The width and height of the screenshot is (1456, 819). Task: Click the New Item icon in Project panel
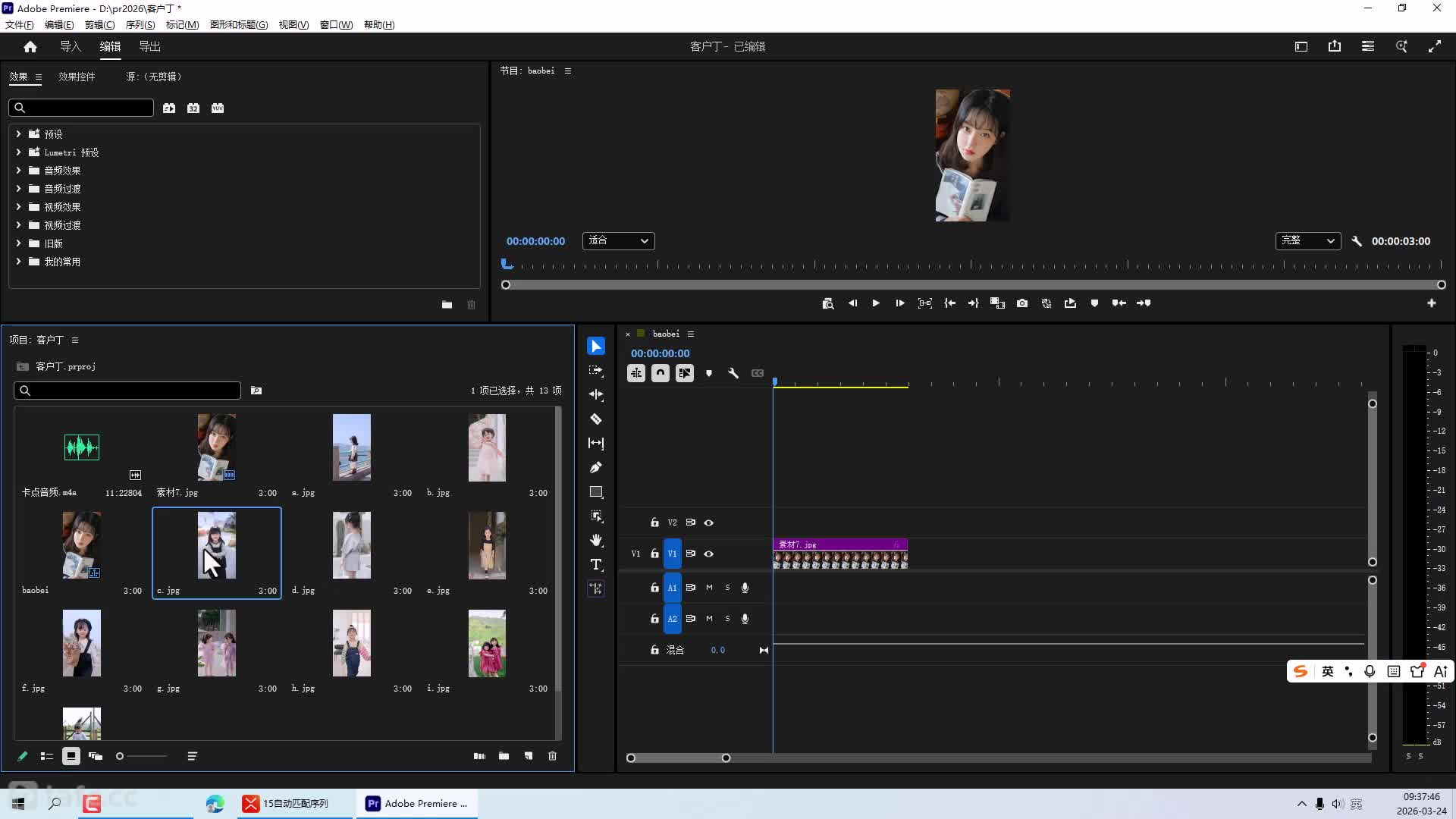[529, 756]
